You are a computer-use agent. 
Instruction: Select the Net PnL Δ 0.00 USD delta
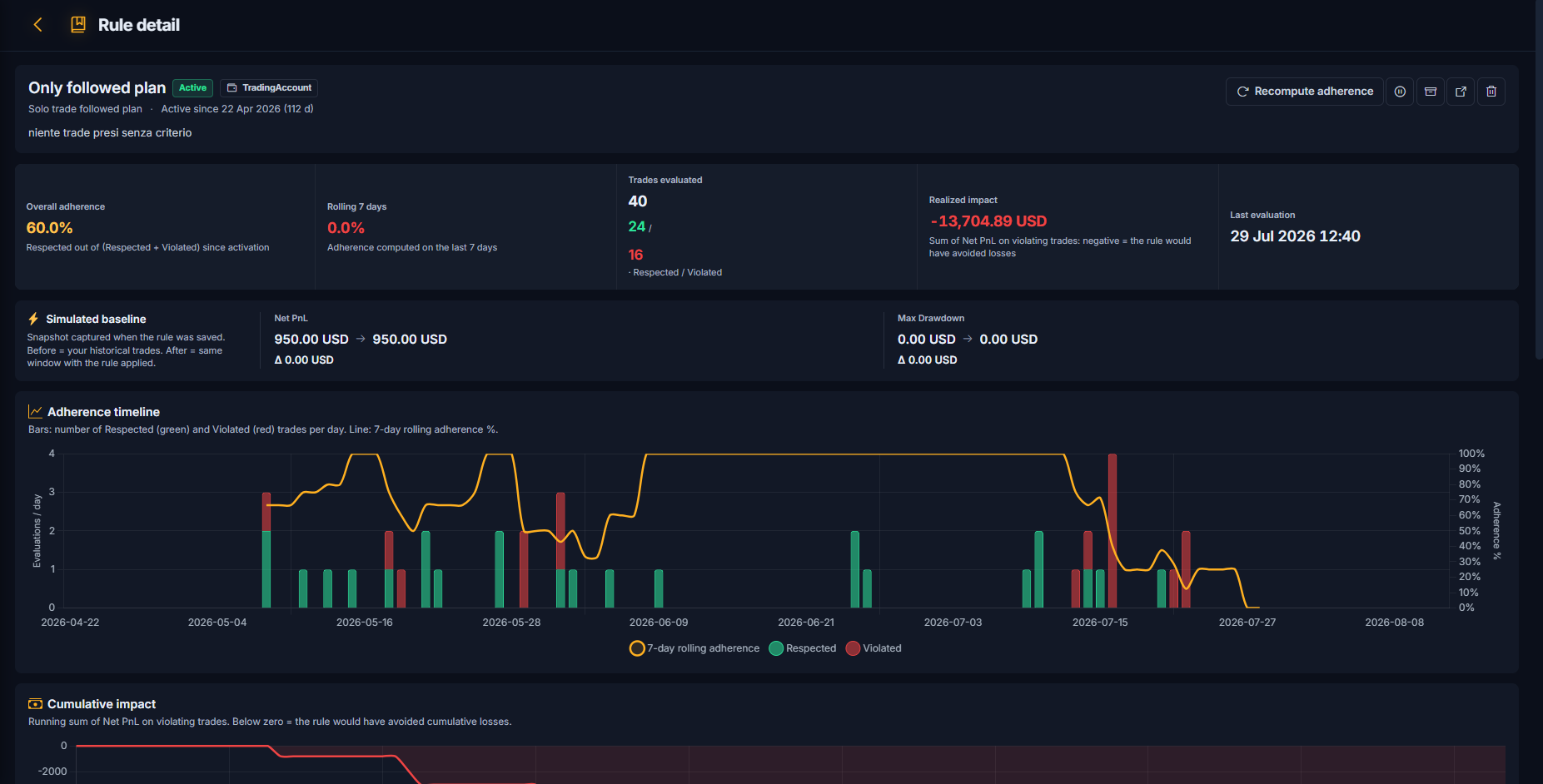tap(304, 360)
